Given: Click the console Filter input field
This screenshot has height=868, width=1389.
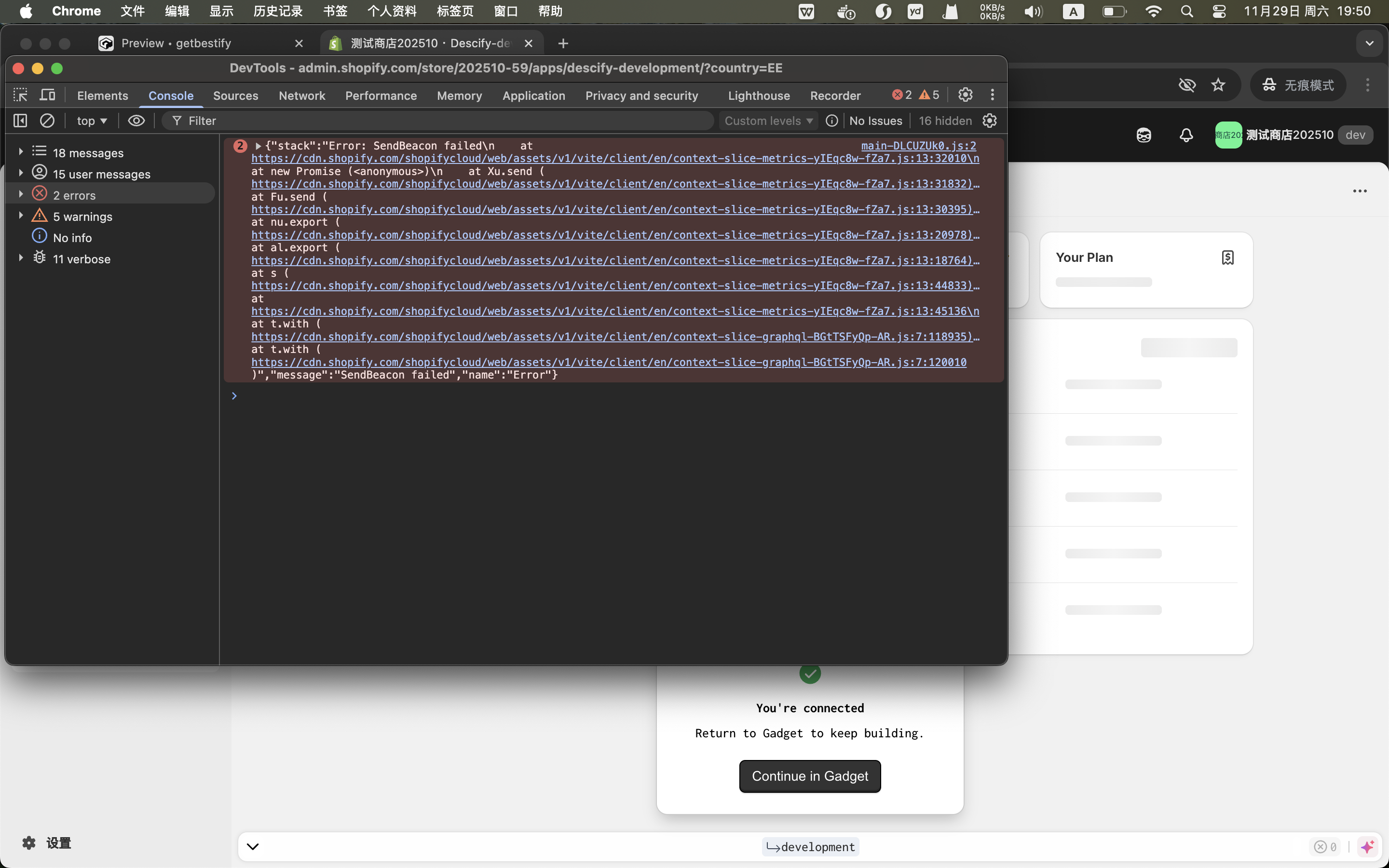Looking at the screenshot, I should point(436,121).
